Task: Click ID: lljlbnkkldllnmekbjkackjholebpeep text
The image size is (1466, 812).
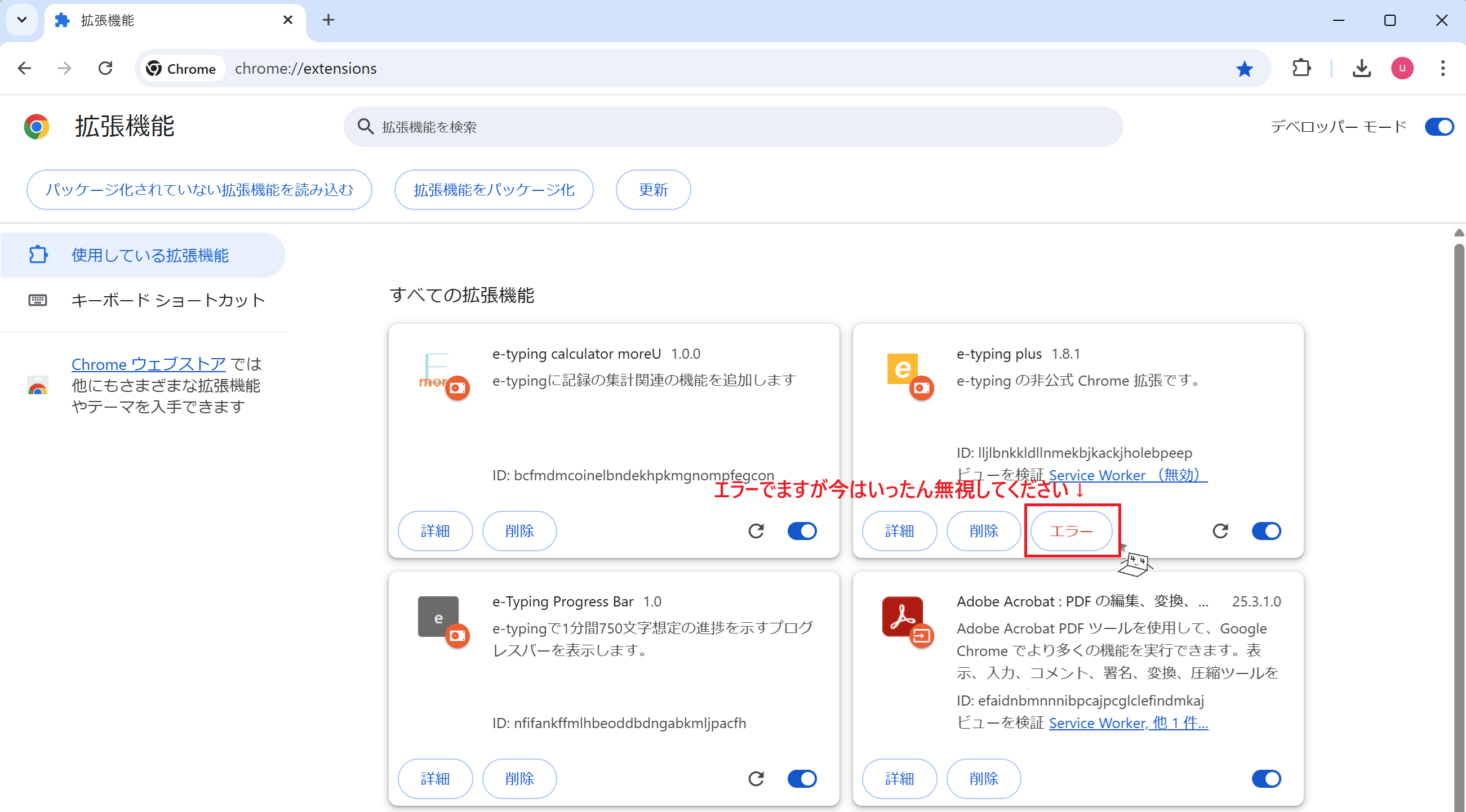Action: 1074,453
